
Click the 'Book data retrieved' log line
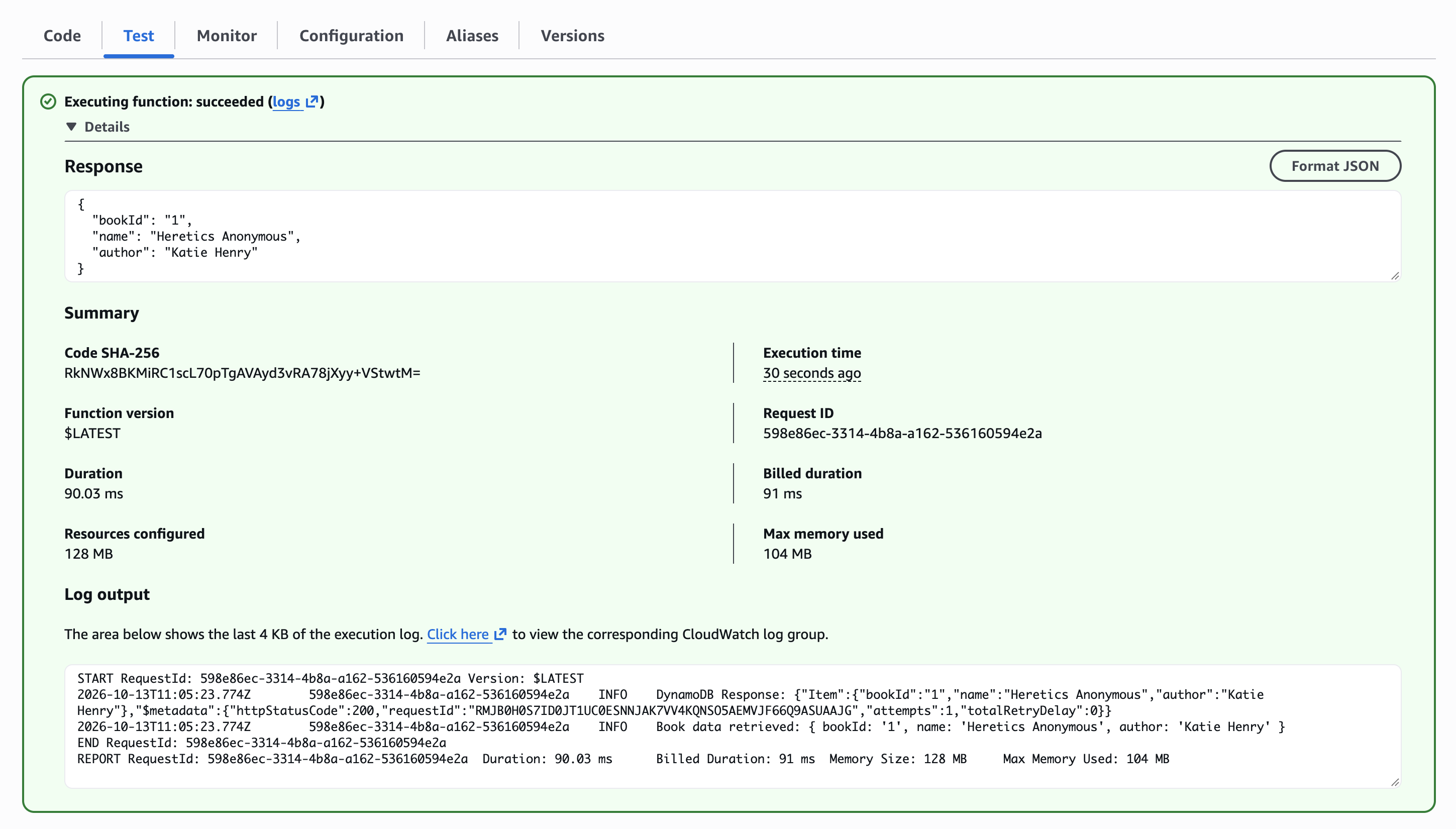(x=681, y=727)
